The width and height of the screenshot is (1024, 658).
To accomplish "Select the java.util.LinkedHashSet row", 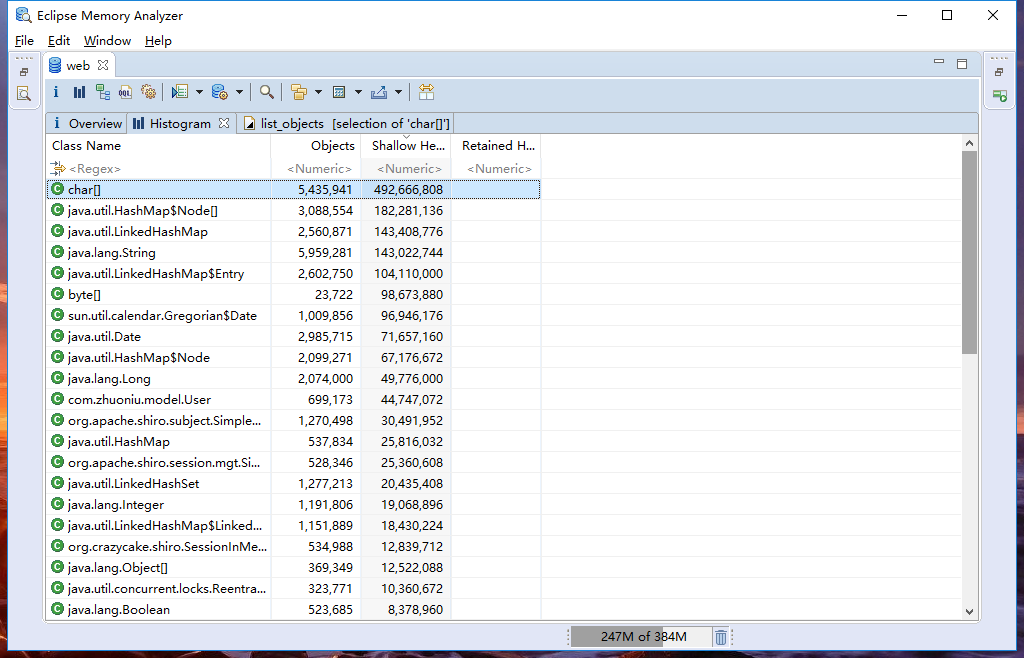I will click(293, 484).
